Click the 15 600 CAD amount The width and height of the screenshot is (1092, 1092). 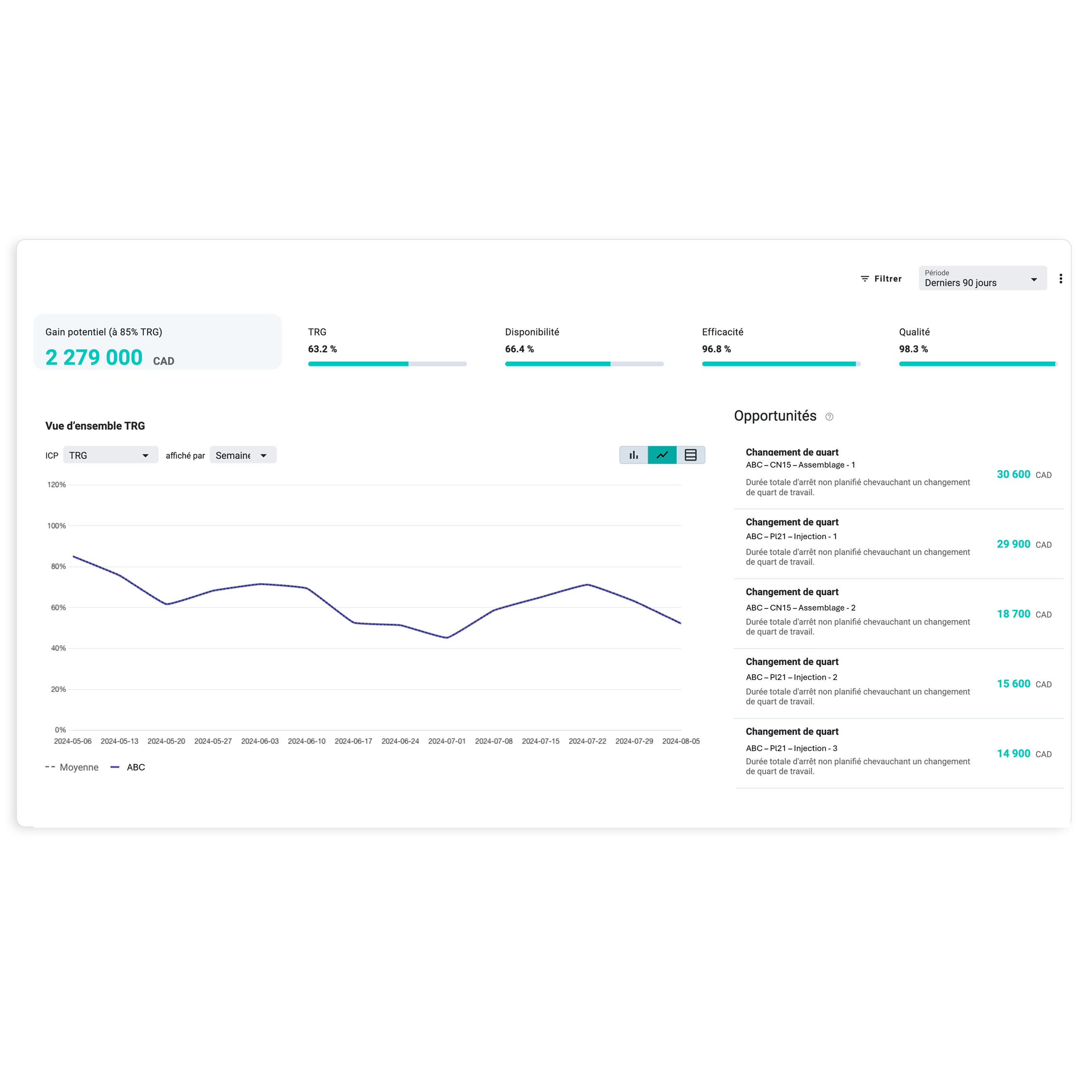coord(1024,684)
